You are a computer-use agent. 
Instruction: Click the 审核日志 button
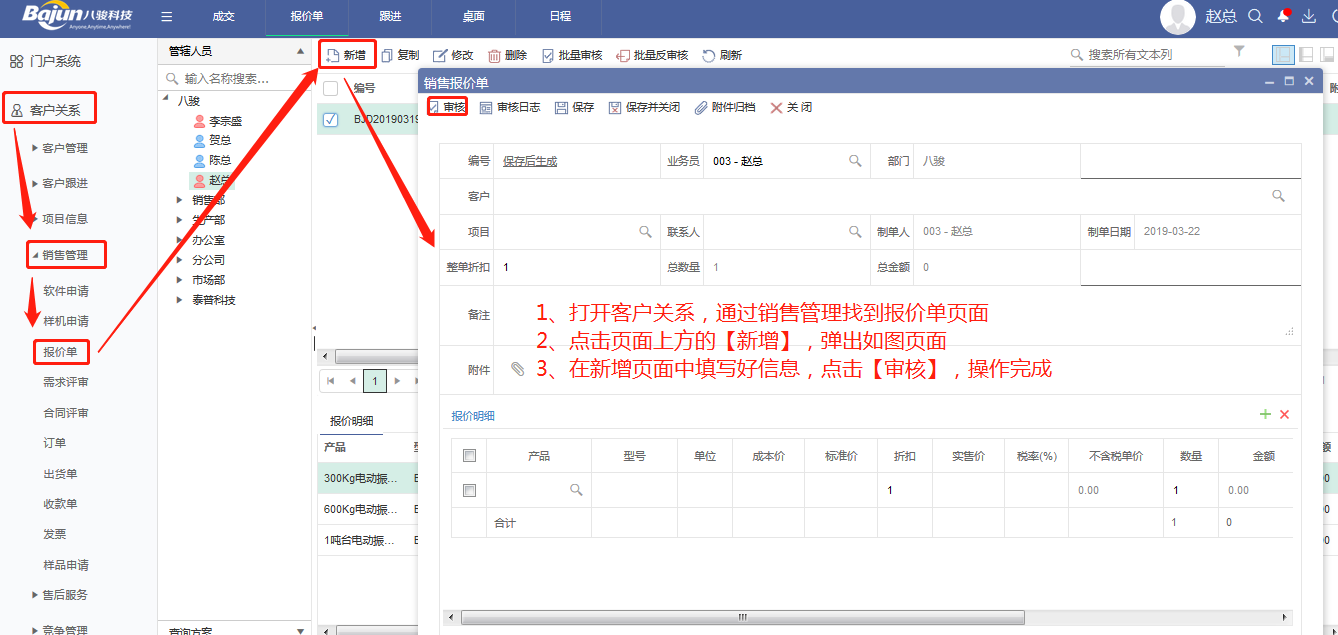coord(510,107)
